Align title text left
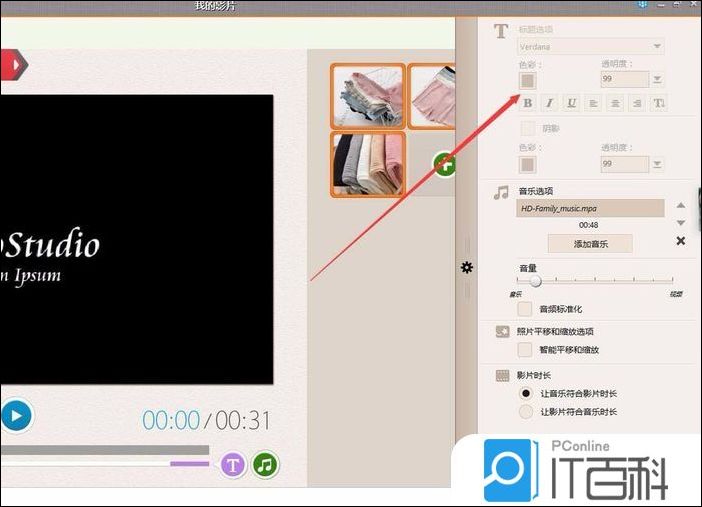Image resolution: width=702 pixels, height=507 pixels. 593,103
